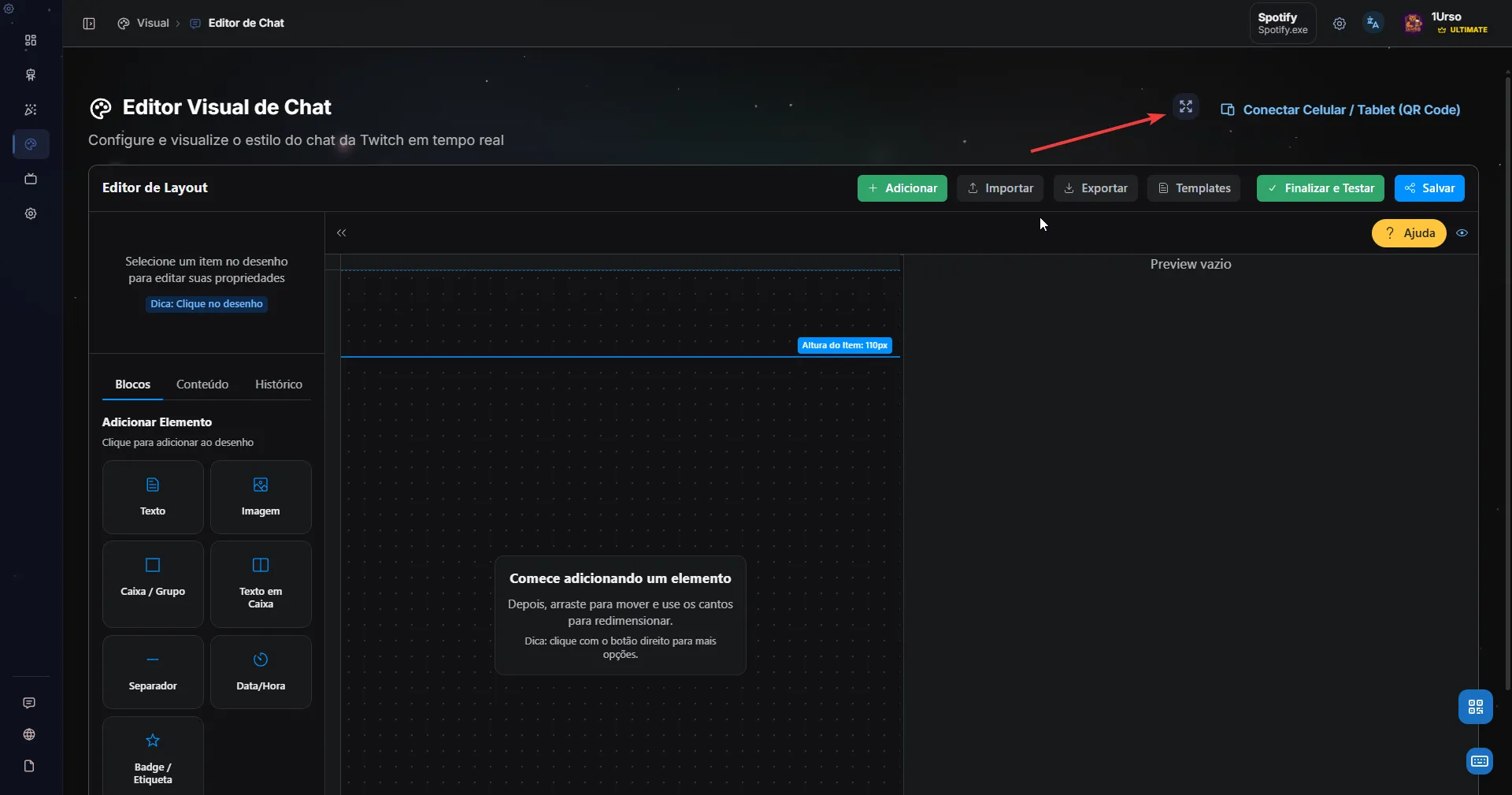1512x795 pixels.
Task: Select the globe icon in the sidebar
Action: coord(30,735)
